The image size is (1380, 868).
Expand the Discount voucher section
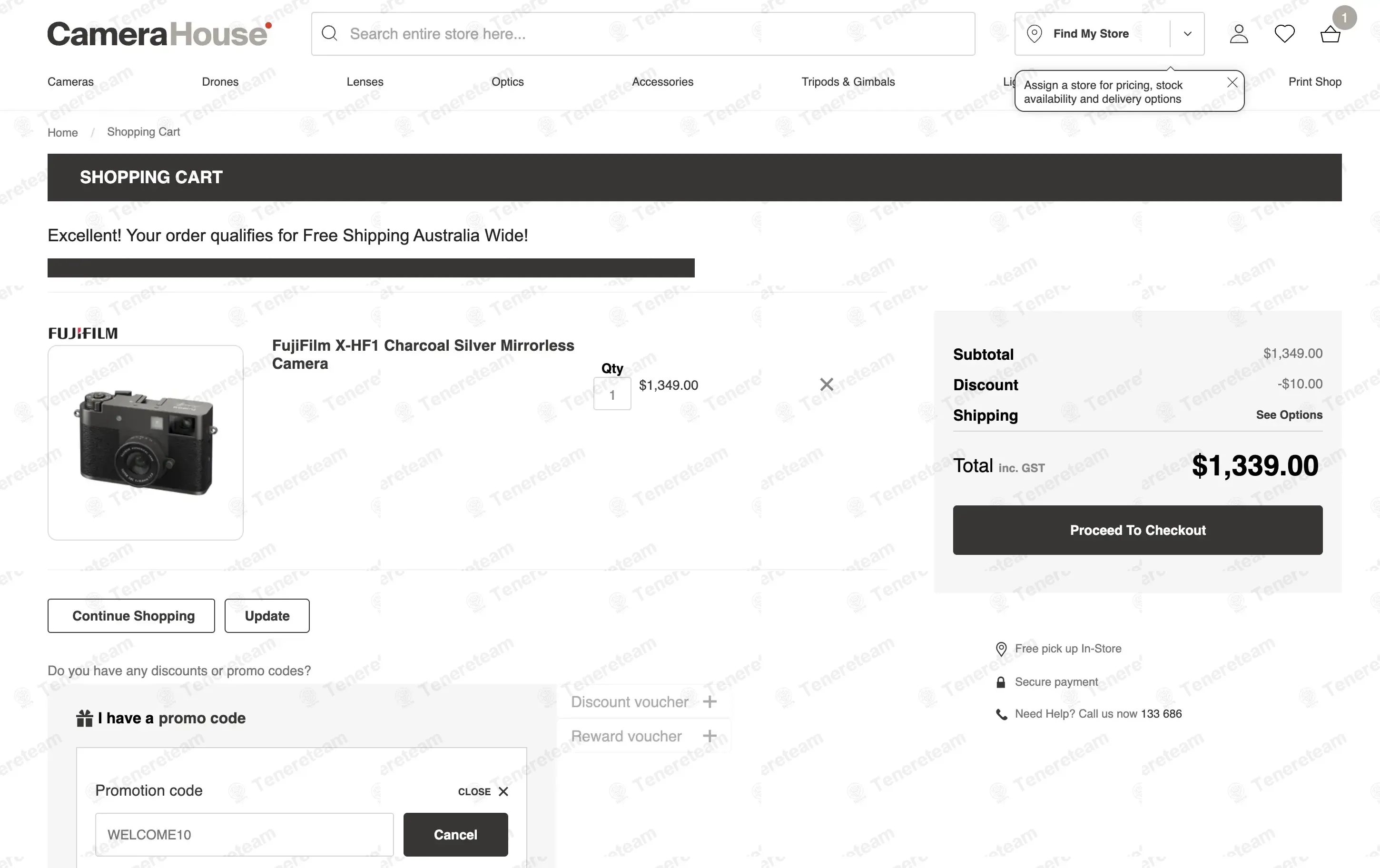710,702
